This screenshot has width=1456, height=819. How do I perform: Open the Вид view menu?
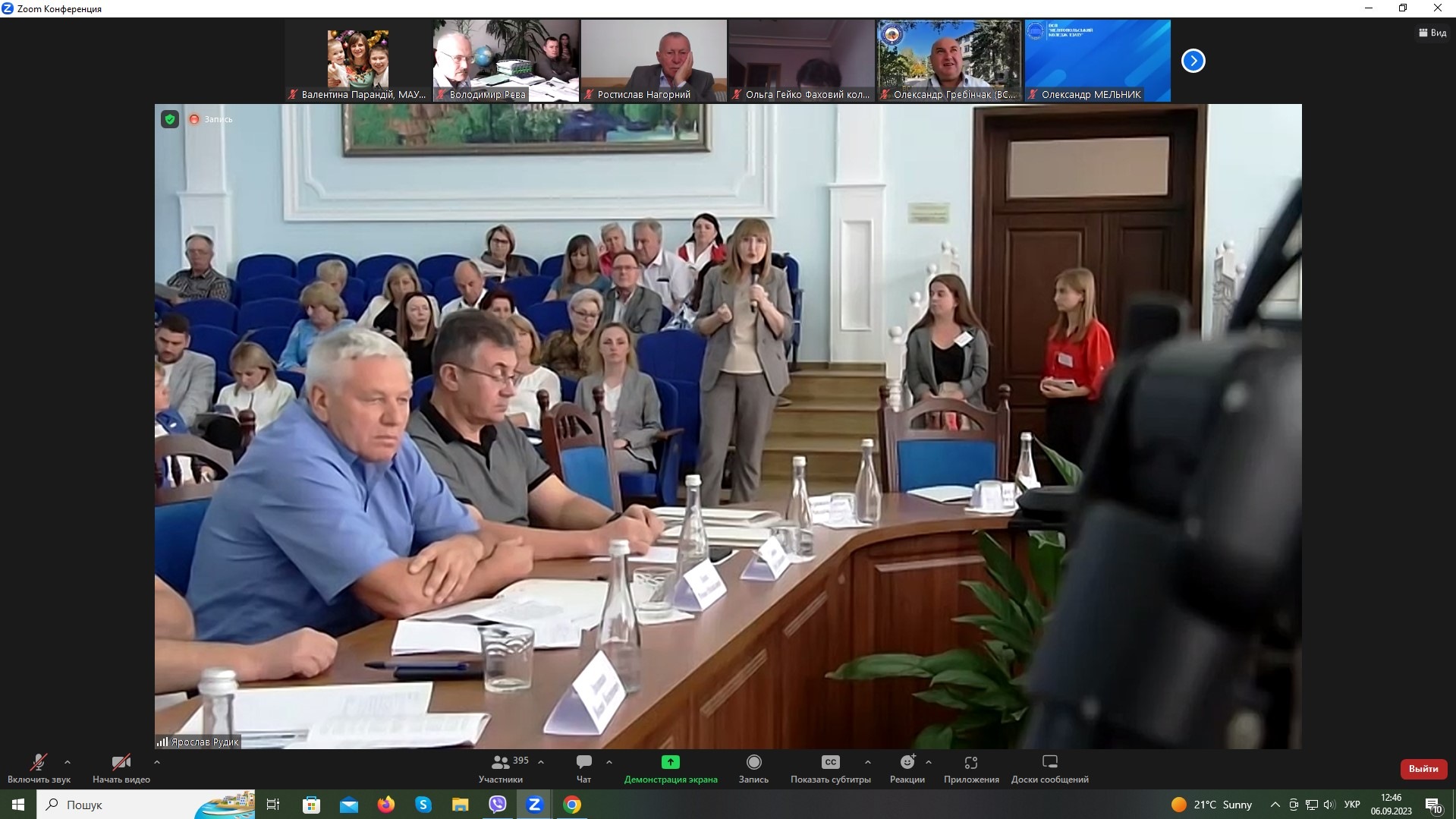pos(1432,33)
